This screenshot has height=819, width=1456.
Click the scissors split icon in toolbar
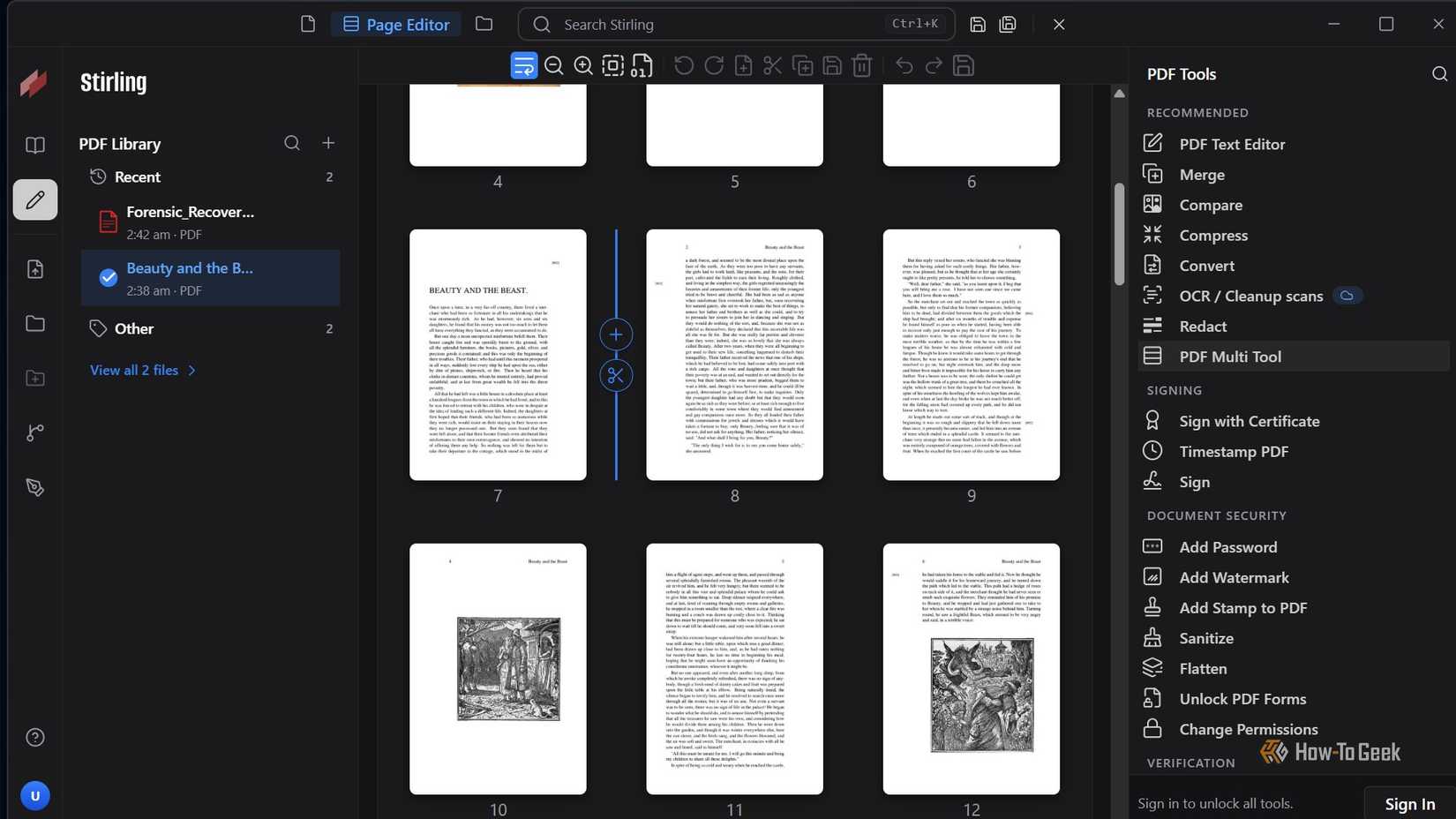773,65
